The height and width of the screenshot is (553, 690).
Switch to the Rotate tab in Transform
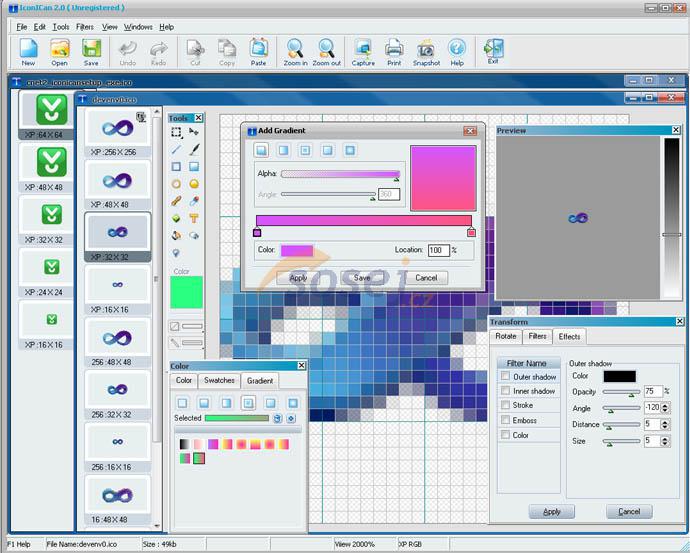click(506, 336)
